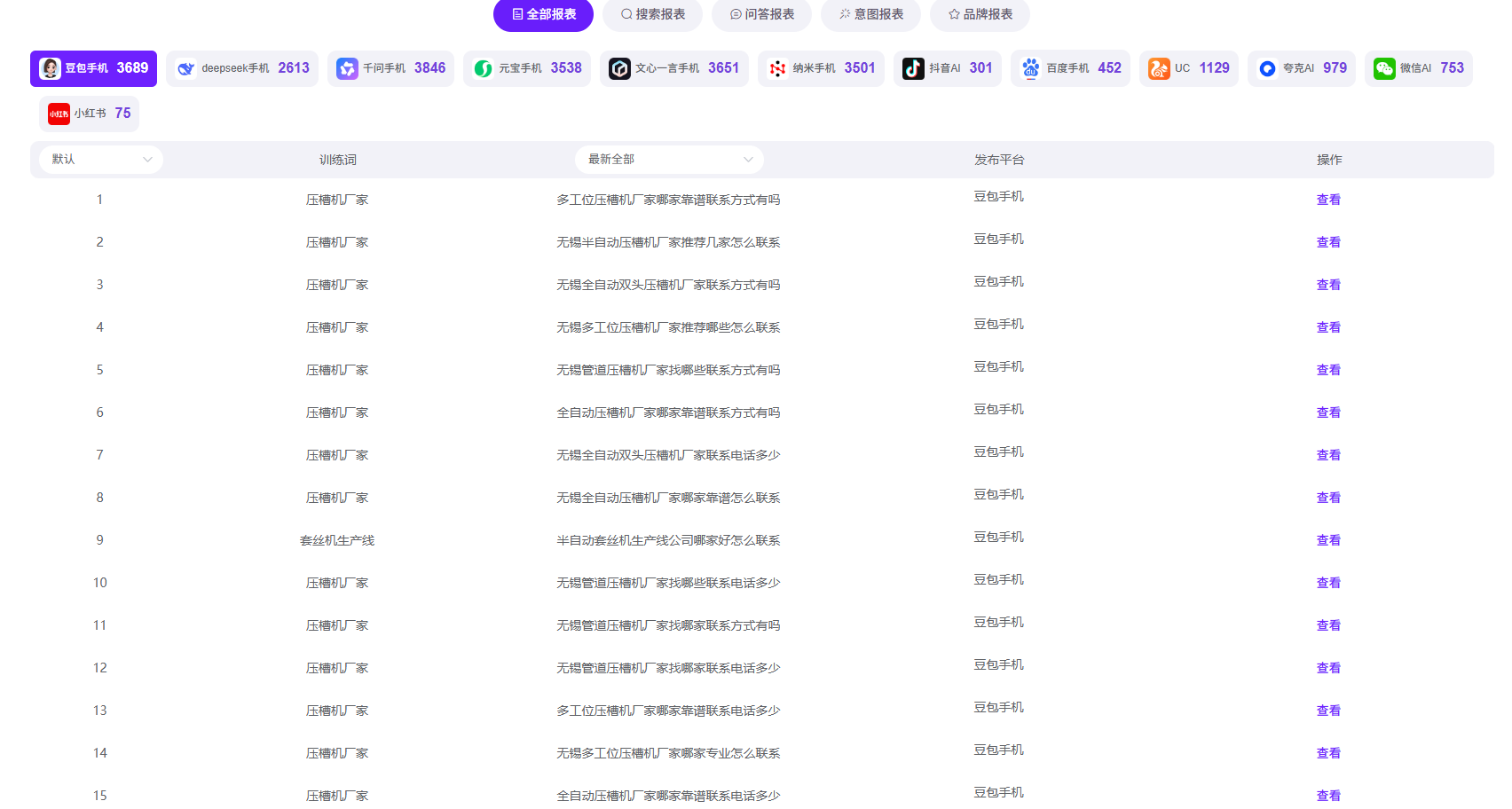Click 查看 link in row 1
The image size is (1512, 809).
click(x=1328, y=200)
